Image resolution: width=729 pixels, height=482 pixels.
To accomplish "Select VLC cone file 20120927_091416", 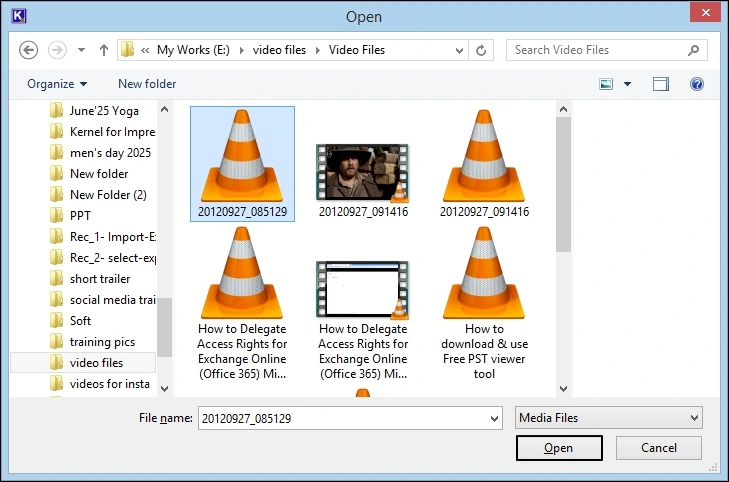I will 484,164.
